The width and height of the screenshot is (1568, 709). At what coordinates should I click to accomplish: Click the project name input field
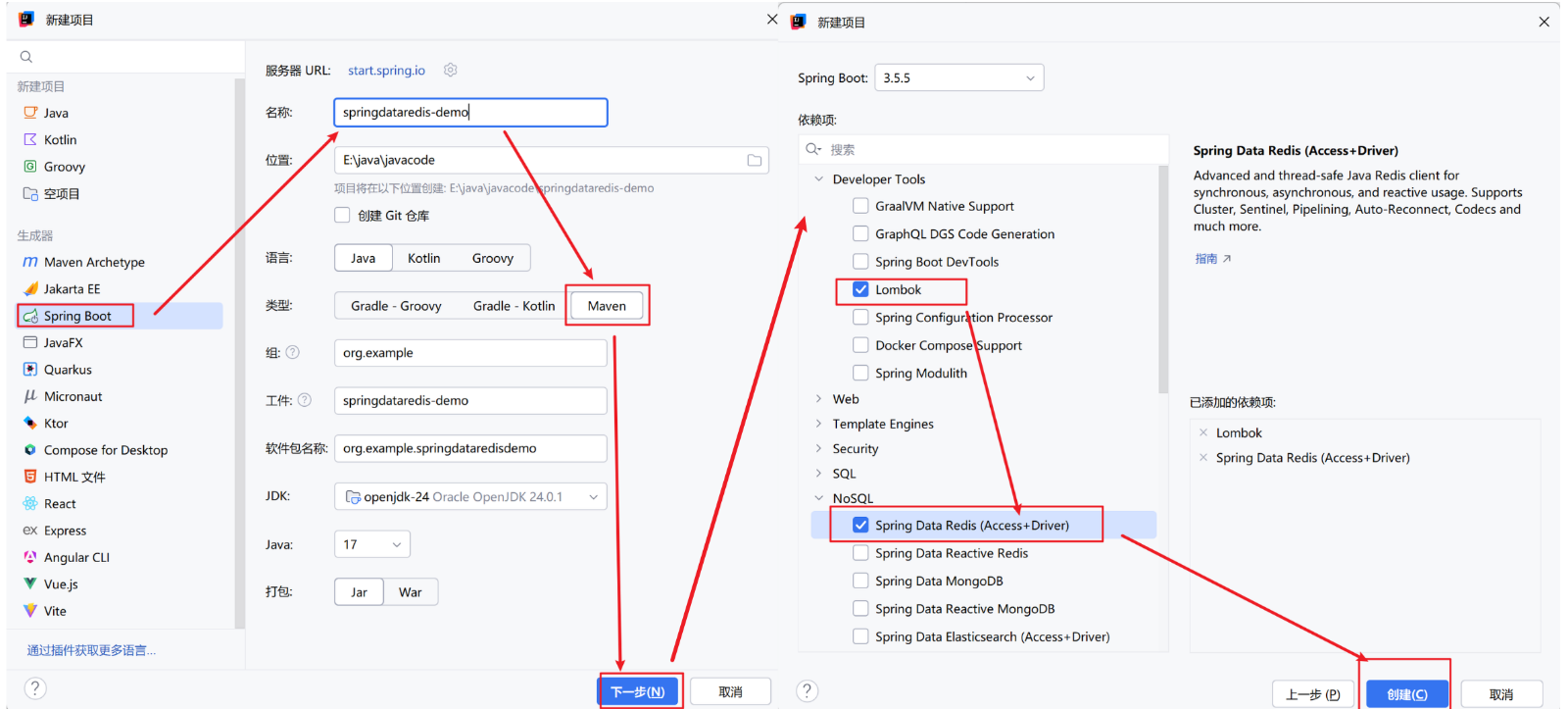[x=470, y=112]
